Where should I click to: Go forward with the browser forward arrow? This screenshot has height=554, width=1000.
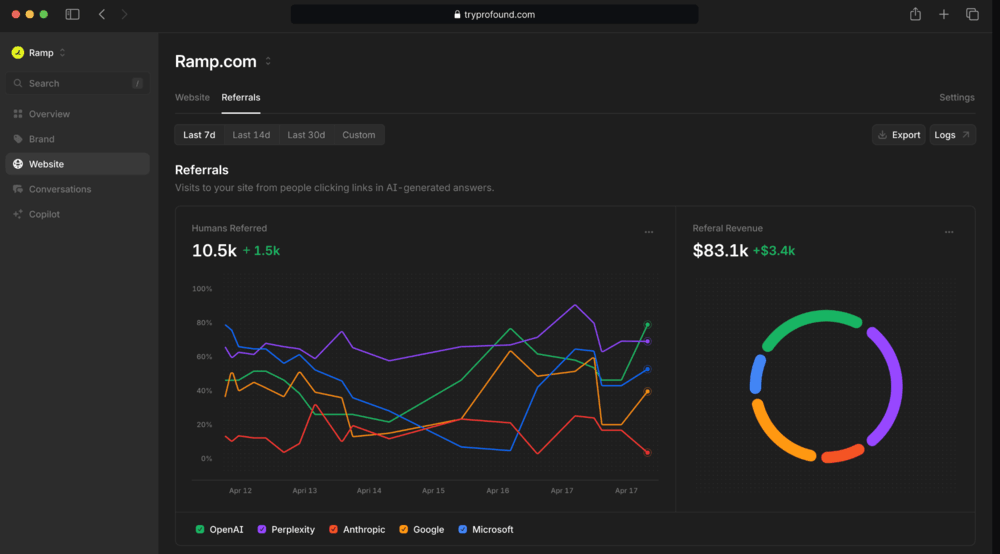pos(124,14)
